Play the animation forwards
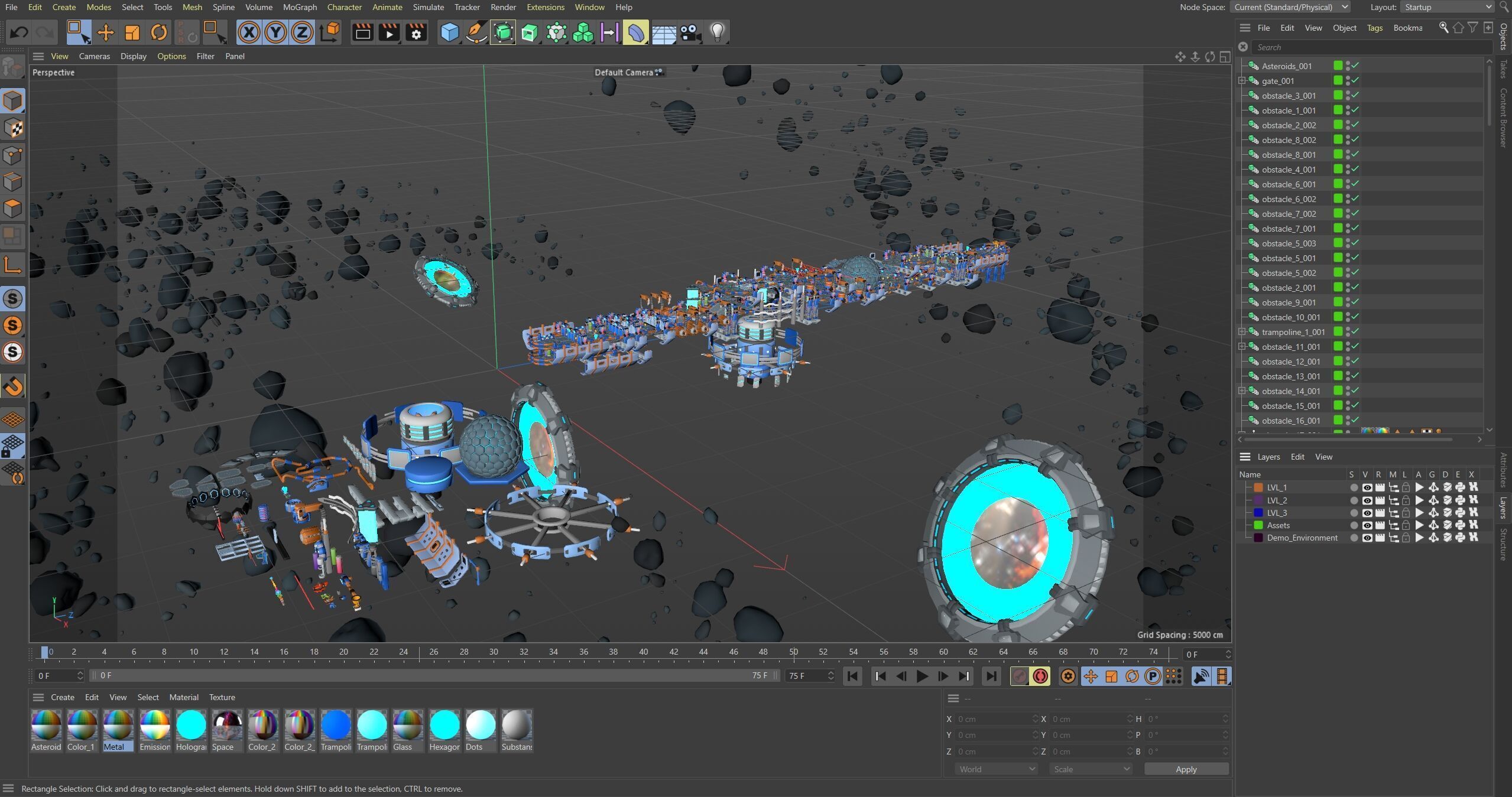Screen dimensions: 1512x797 (x=922, y=676)
